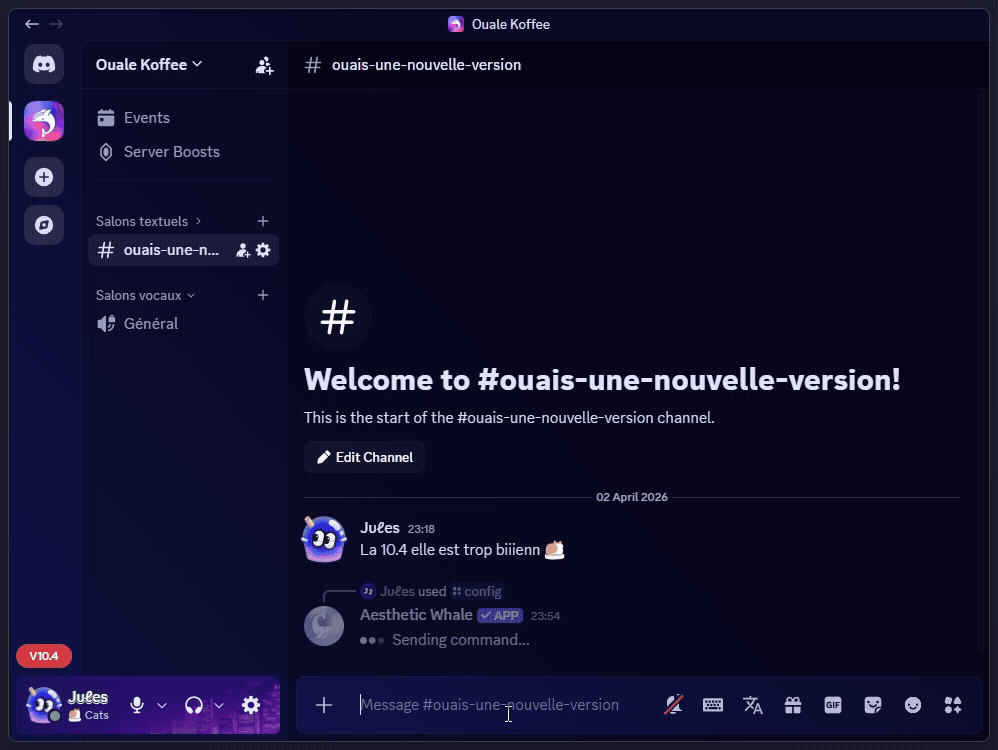Open the Apps launcher icon

(x=953, y=705)
